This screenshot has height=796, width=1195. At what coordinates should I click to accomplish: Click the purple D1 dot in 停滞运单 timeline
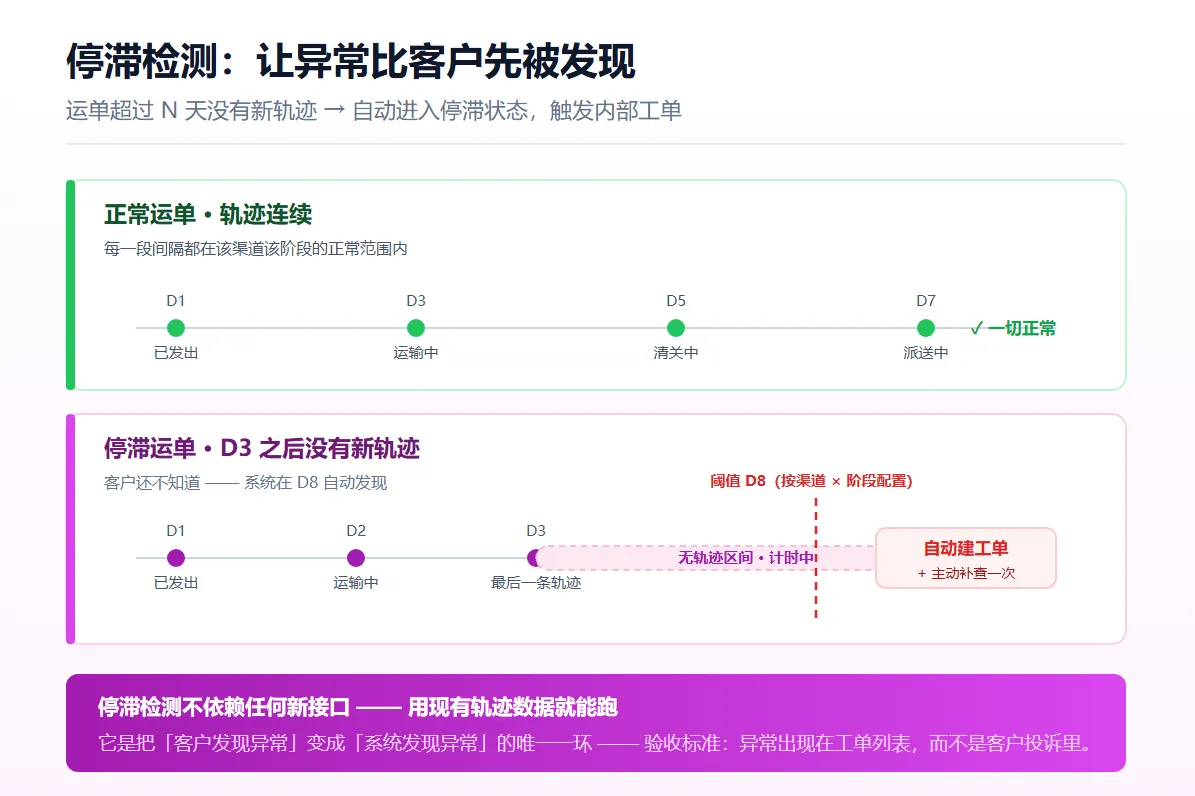[x=175, y=558]
